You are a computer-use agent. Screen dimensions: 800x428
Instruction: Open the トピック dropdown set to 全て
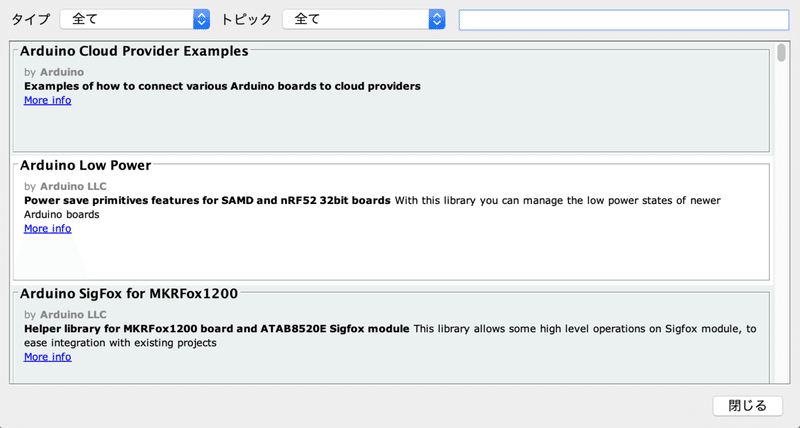pyautogui.click(x=363, y=19)
